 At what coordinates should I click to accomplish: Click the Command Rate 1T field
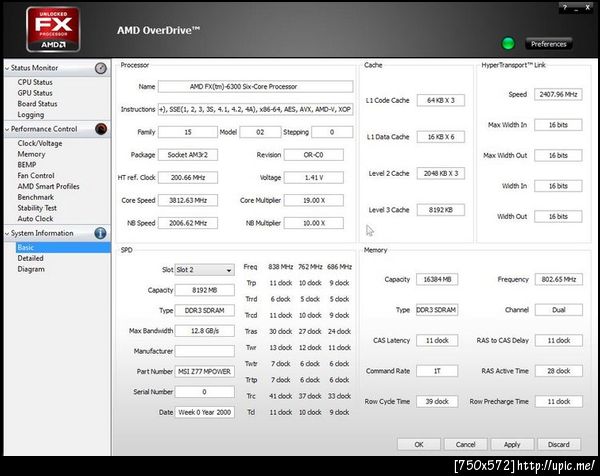437,371
